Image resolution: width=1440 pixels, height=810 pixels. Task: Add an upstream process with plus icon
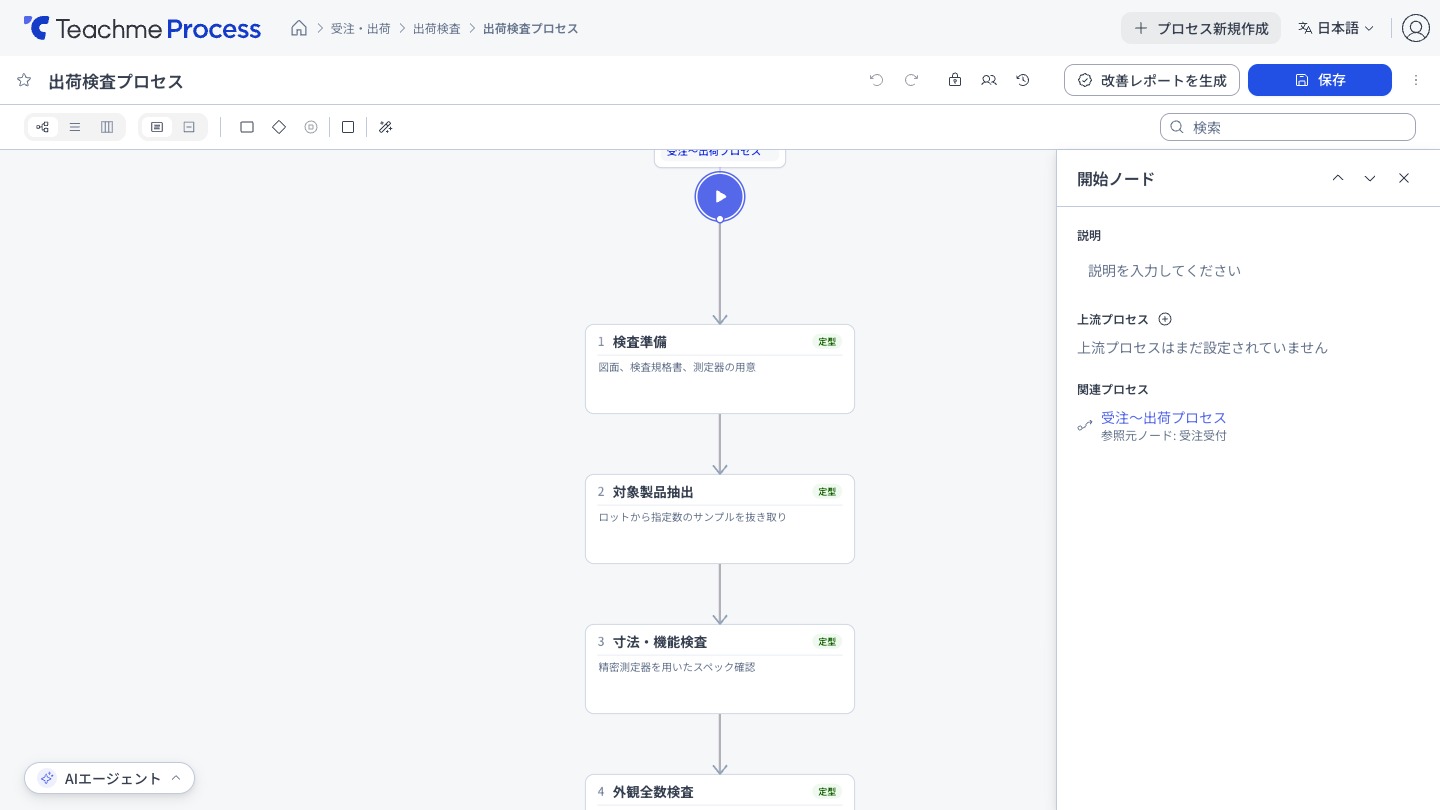(1165, 320)
